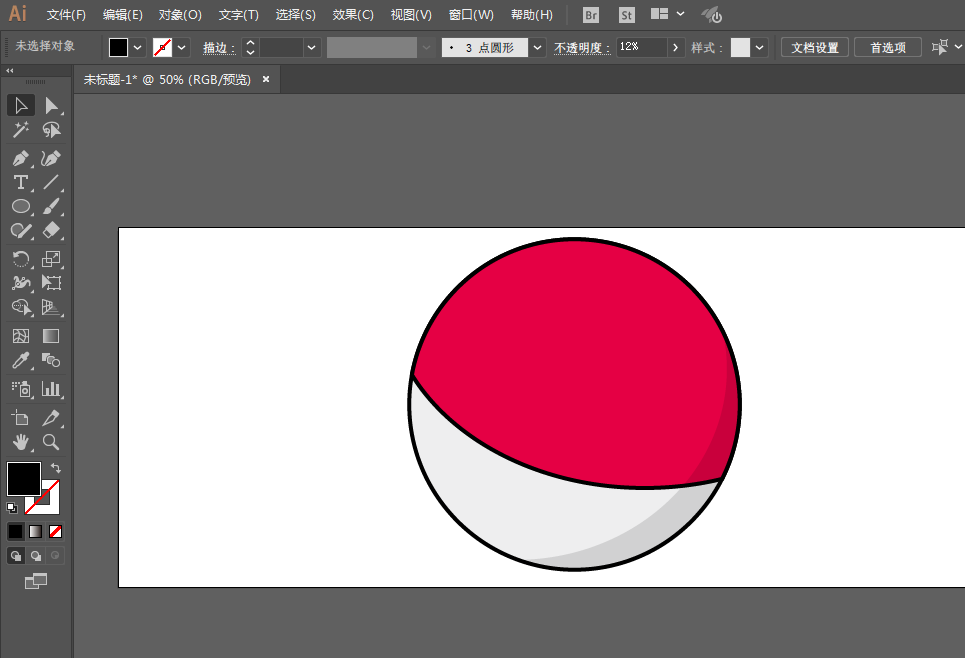Screen dimensions: 965x658
Task: Click the 首选项 button
Action: [x=887, y=47]
